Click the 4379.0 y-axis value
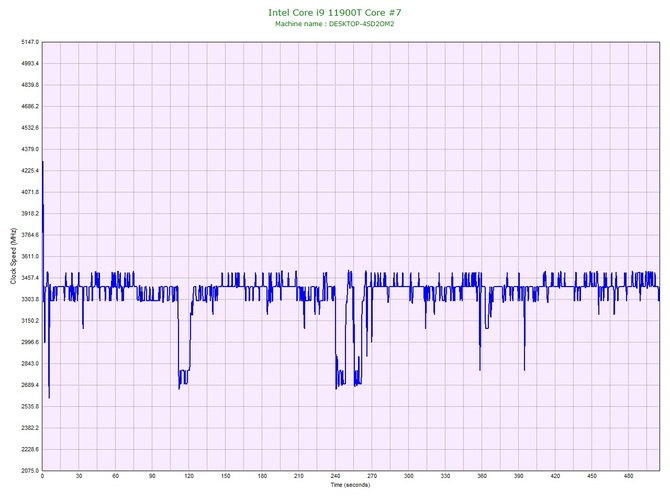This screenshot has height=502, width=670. (30, 150)
